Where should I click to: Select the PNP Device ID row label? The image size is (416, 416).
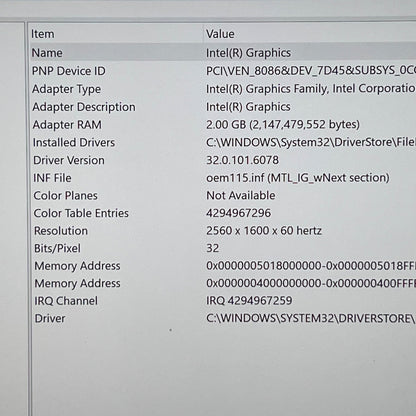click(x=69, y=71)
